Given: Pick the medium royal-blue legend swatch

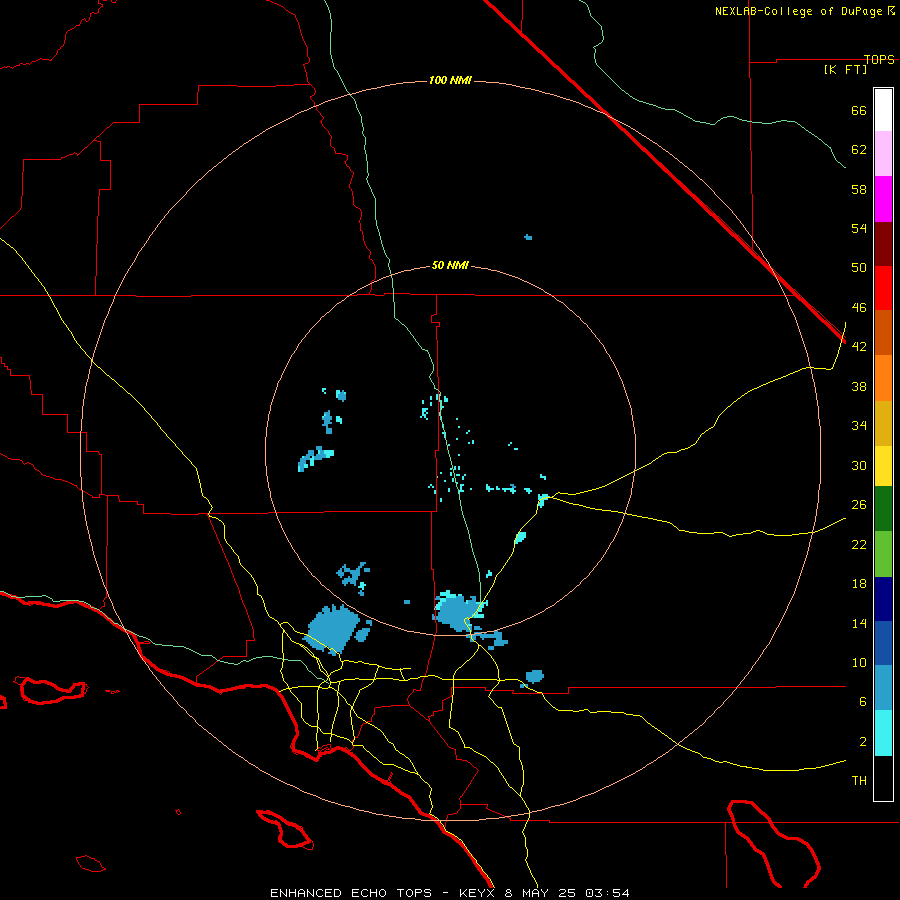Looking at the screenshot, I should 883,643.
